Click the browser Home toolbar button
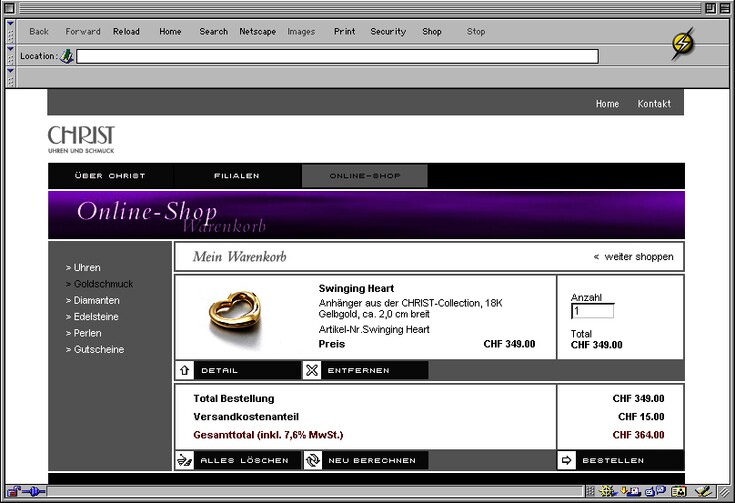 (170, 31)
